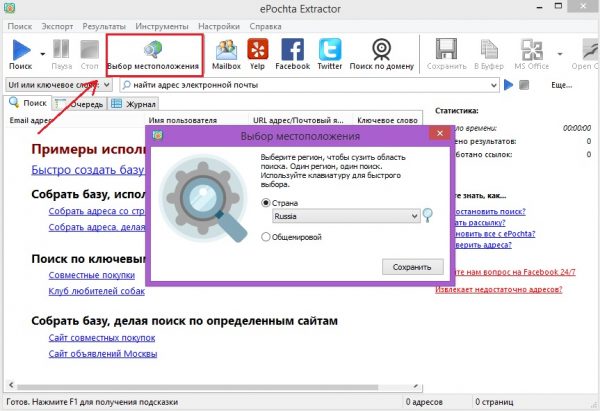Open Совместные покупки link
The height and width of the screenshot is (411, 600).
tap(92, 275)
